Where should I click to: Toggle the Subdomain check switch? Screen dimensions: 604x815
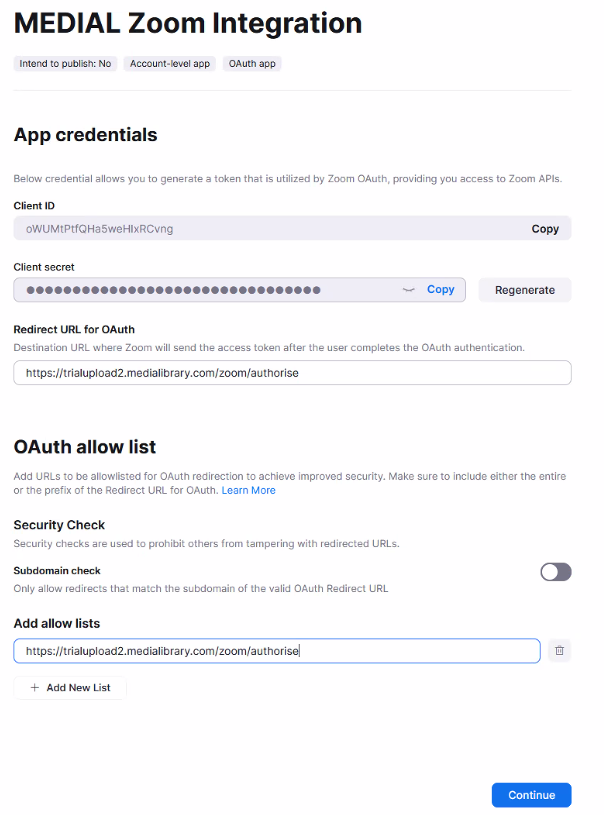[x=556, y=572]
